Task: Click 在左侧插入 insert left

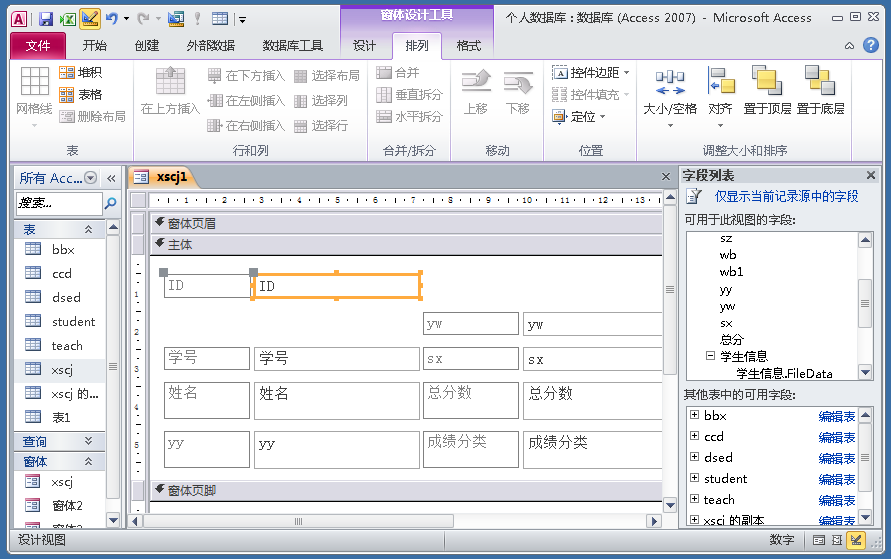Action: tap(246, 101)
